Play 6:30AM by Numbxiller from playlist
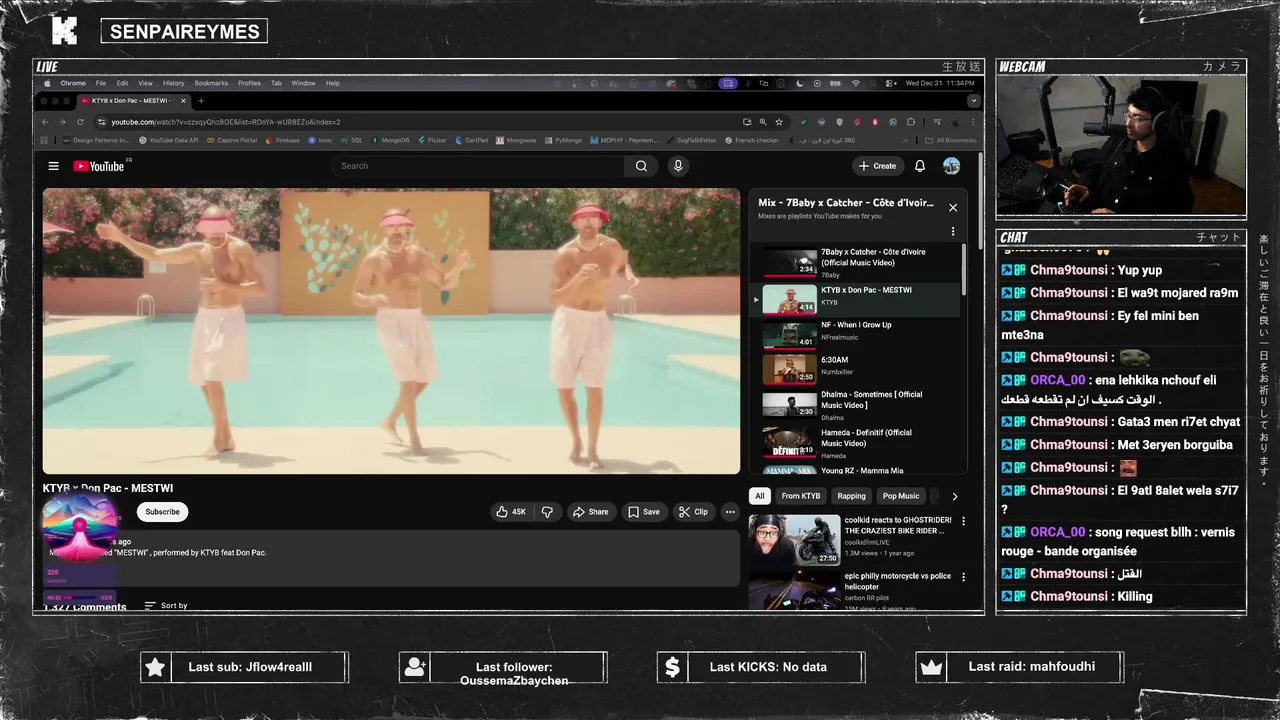The width and height of the screenshot is (1280, 720). tap(855, 368)
